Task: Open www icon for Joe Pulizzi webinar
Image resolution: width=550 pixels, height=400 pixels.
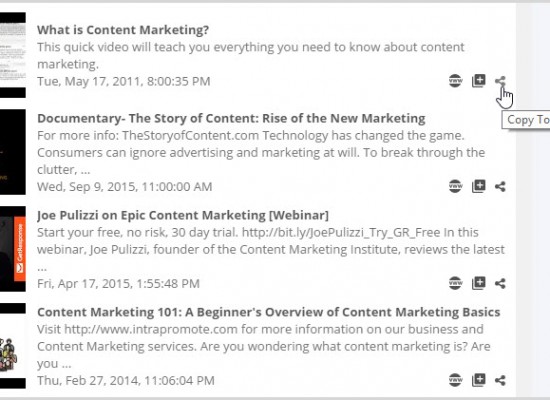Action: tap(455, 283)
